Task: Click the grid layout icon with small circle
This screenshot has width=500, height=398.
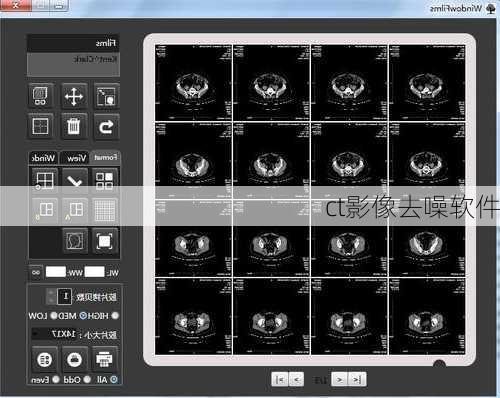Action: [44, 181]
